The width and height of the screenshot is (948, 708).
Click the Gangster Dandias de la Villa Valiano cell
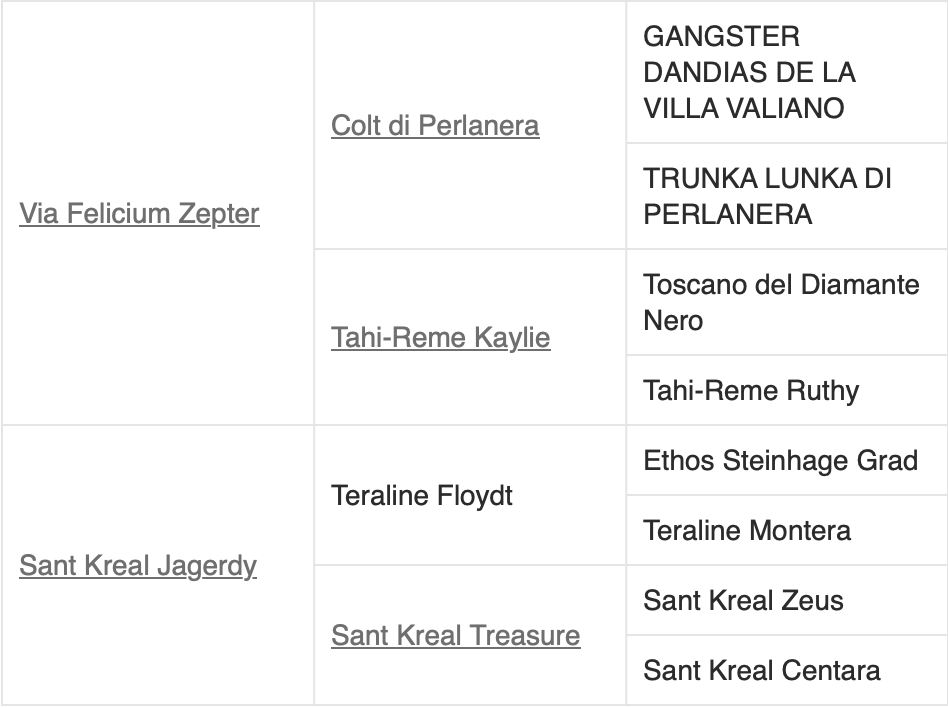click(x=749, y=72)
